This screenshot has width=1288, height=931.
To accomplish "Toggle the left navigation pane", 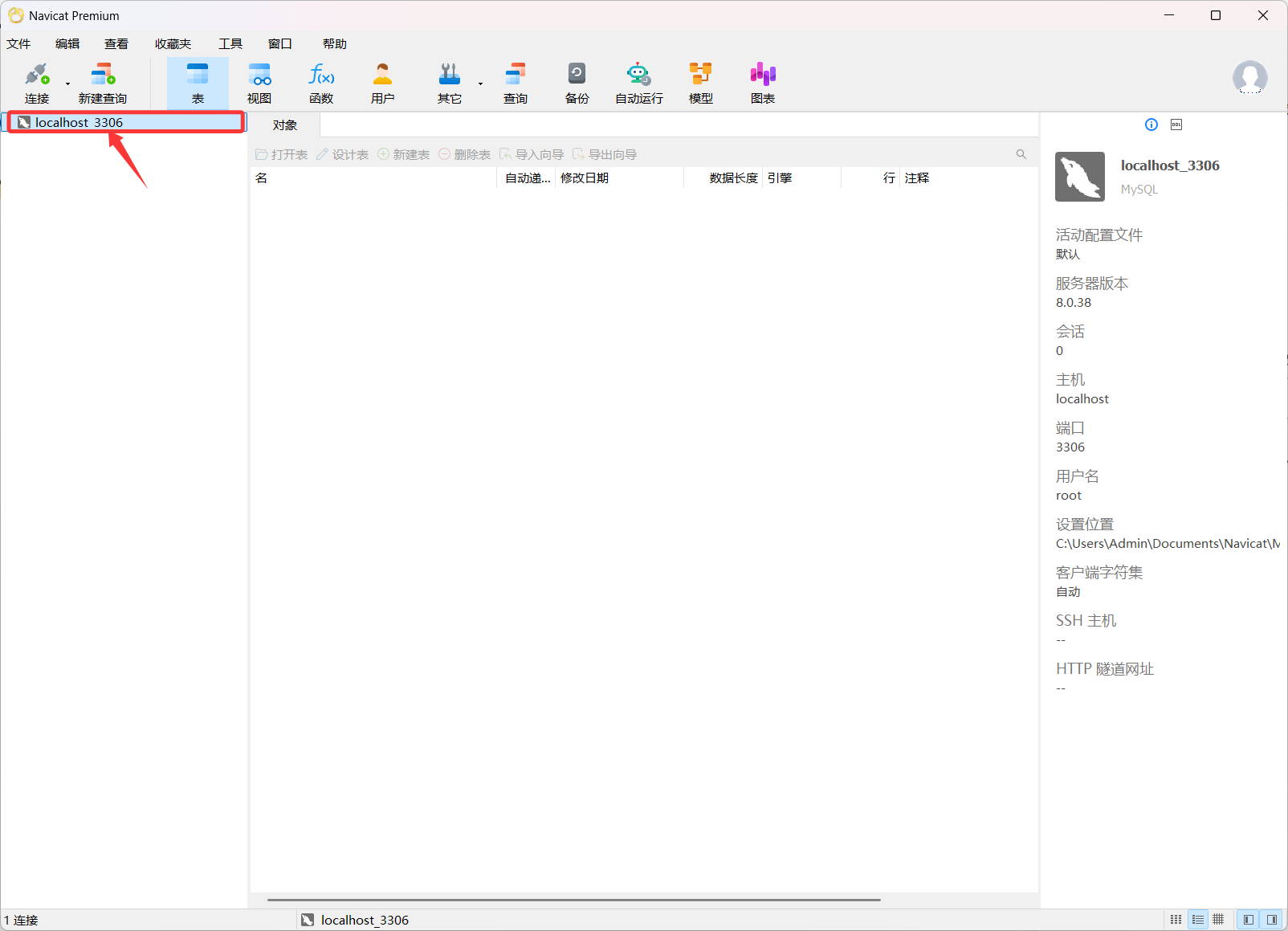I will tap(1249, 920).
